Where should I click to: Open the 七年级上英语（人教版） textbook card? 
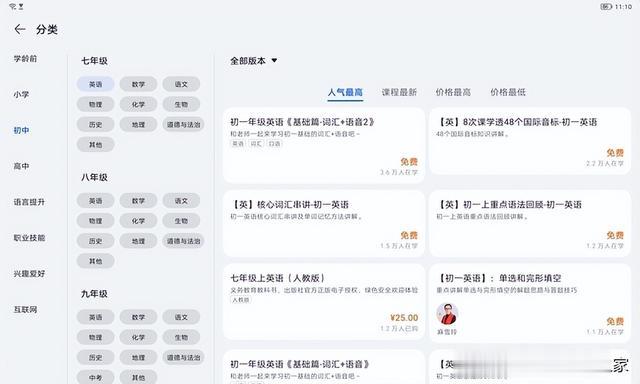[324, 302]
